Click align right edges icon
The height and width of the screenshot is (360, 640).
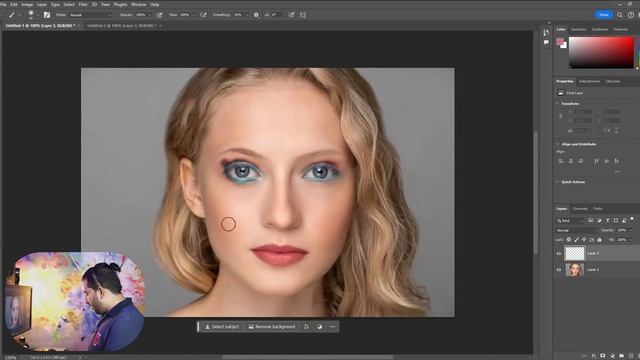(580, 161)
